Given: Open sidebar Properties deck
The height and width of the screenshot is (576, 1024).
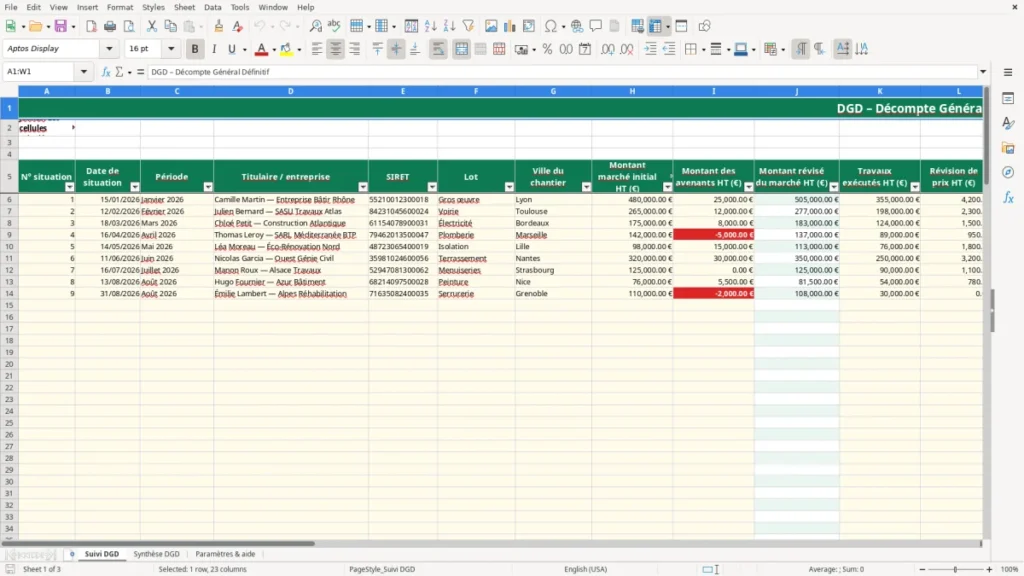Looking at the screenshot, I should (1008, 98).
